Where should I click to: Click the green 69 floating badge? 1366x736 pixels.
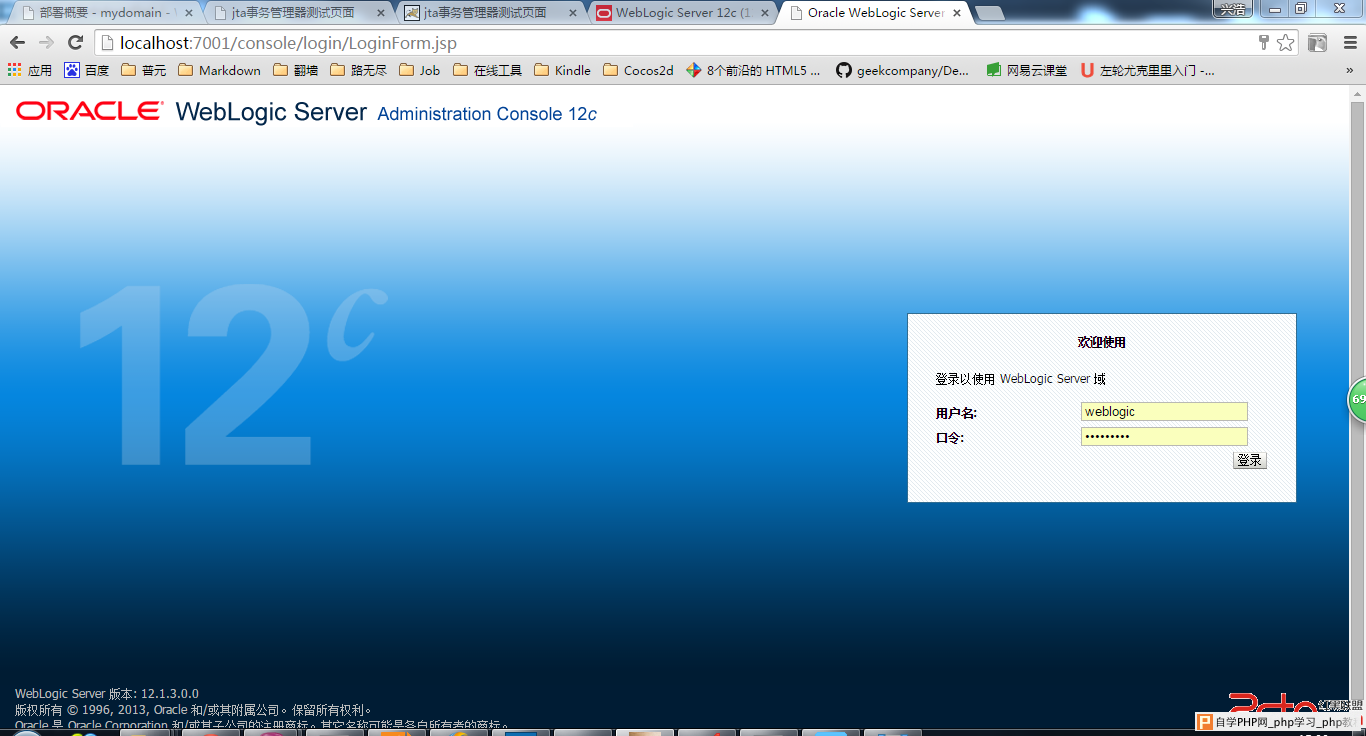point(1357,399)
